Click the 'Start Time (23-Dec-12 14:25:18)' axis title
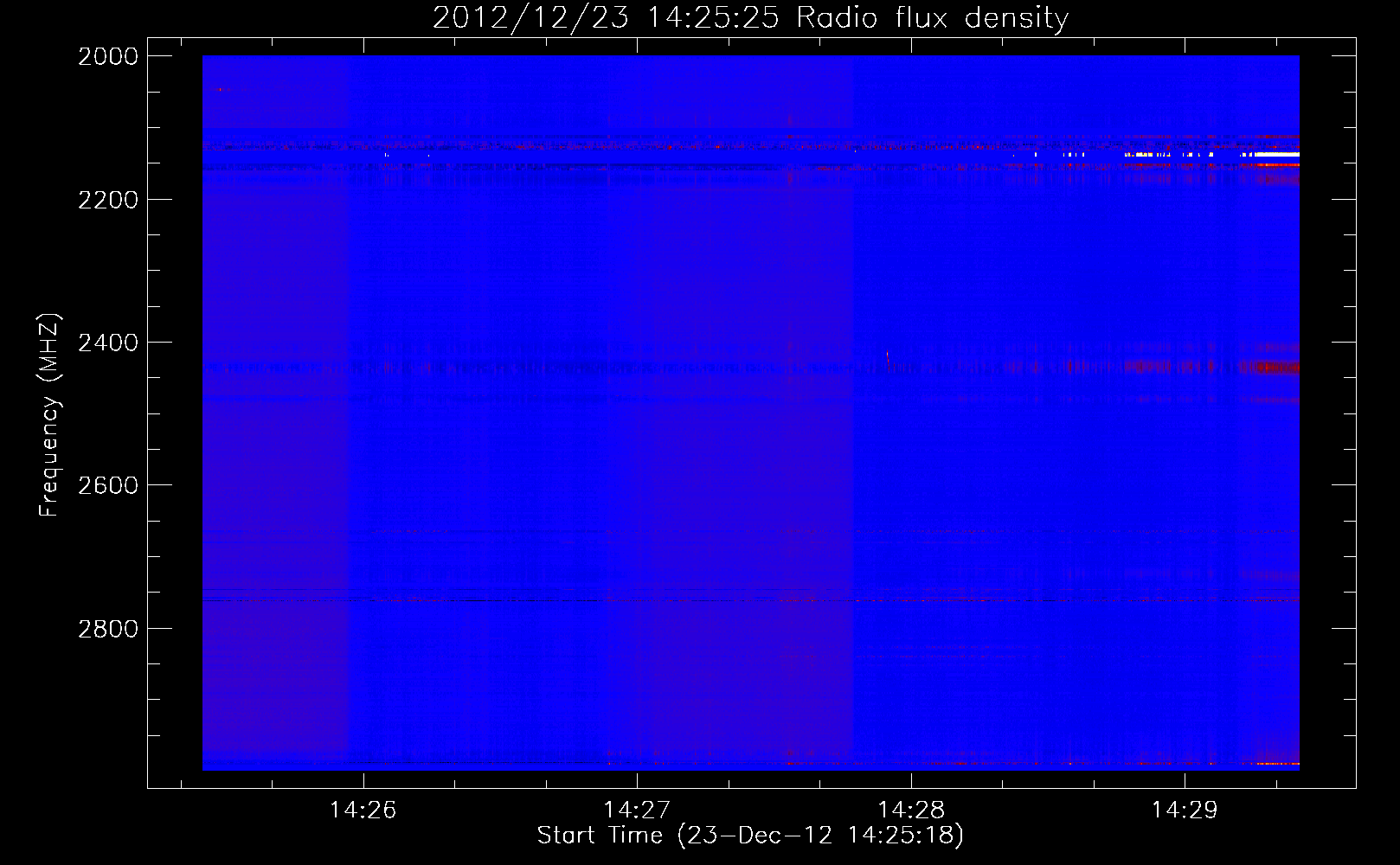1400x865 pixels. click(x=750, y=836)
